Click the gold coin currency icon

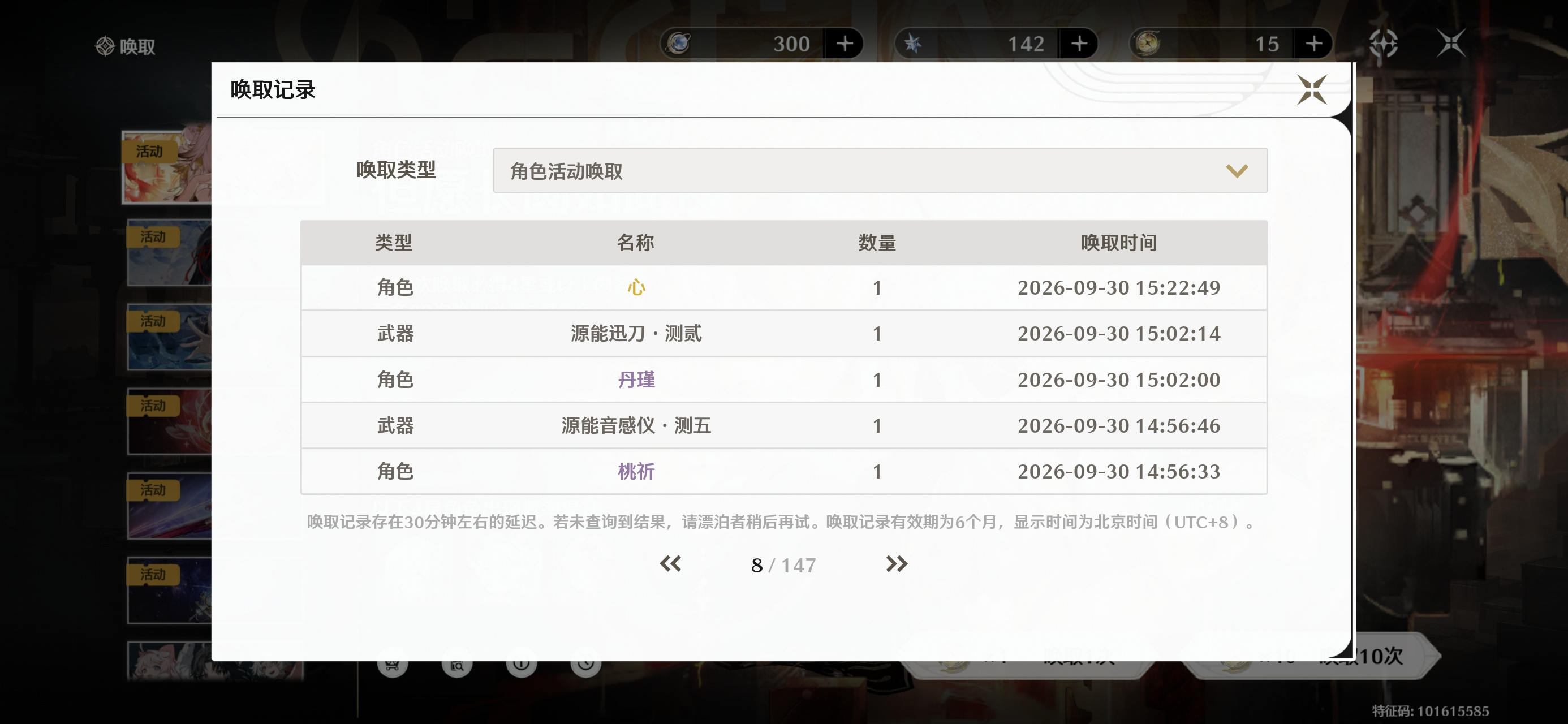click(1147, 44)
